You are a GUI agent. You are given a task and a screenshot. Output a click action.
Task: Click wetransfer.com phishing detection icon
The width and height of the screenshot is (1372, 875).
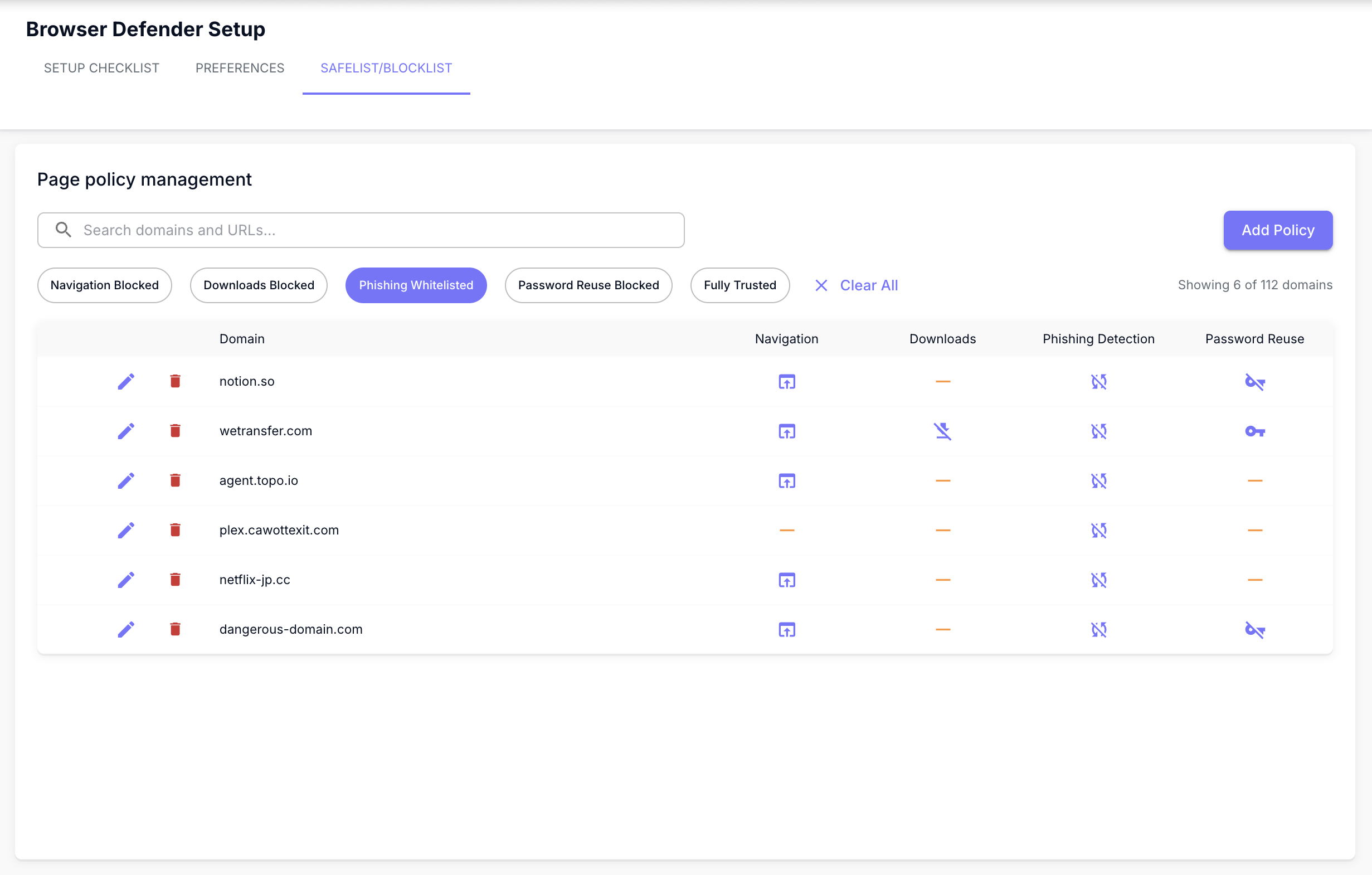point(1098,431)
